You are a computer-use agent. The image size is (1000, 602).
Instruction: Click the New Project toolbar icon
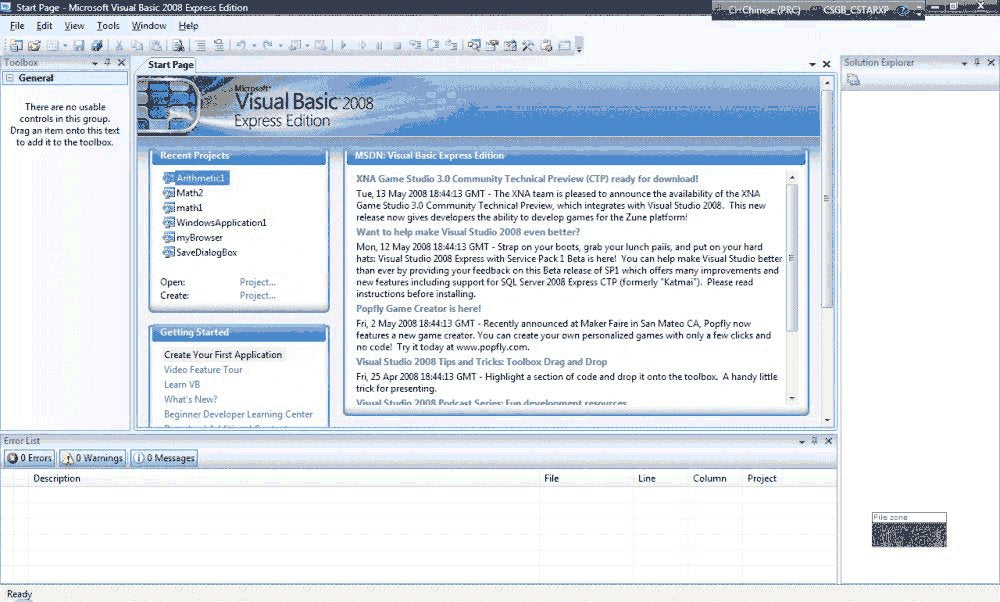click(16, 45)
